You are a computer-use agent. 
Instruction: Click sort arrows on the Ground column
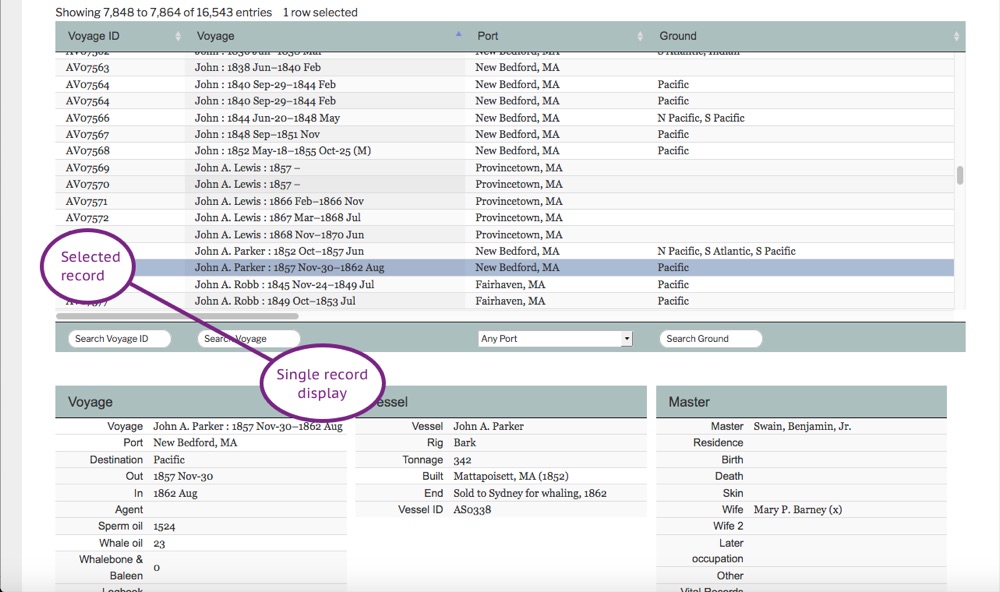pyautogui.click(x=956, y=37)
